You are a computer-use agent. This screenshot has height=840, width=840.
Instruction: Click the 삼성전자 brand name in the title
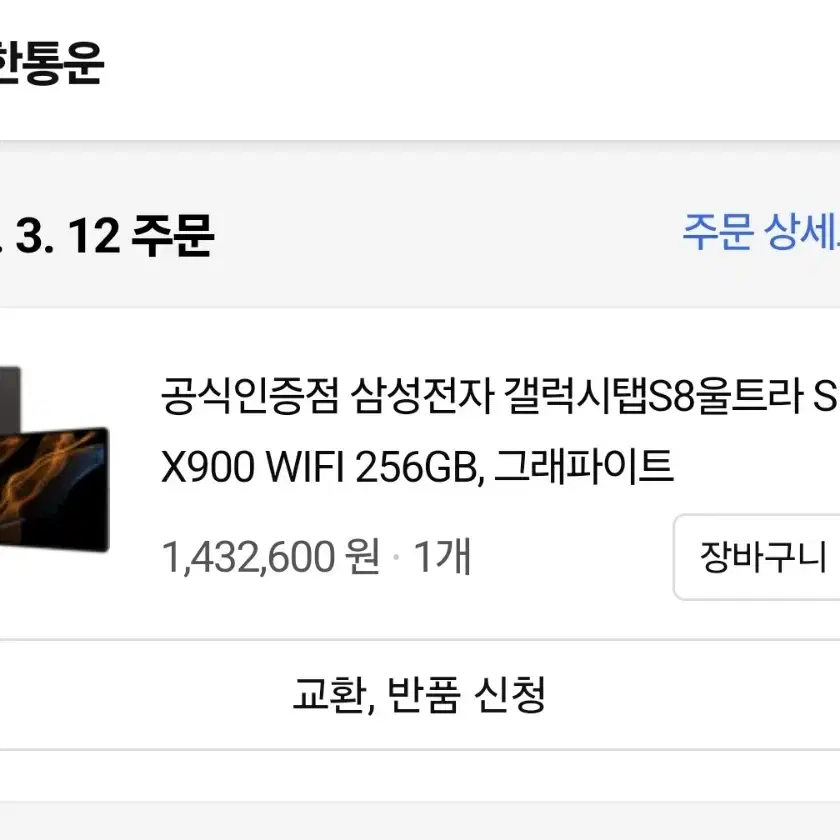422,396
